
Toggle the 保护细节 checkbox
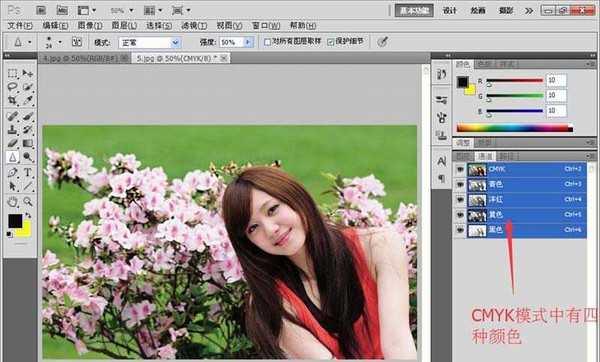331,42
